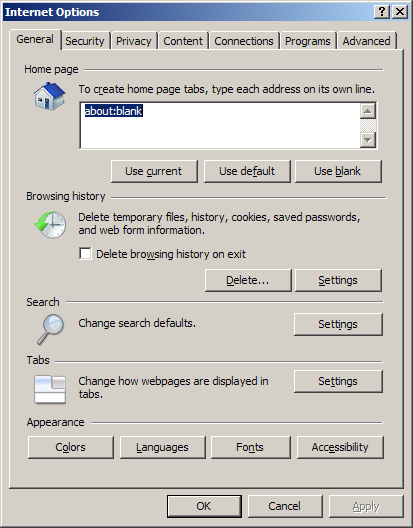Click in the home page address field
The image size is (413, 528).
click(x=220, y=125)
